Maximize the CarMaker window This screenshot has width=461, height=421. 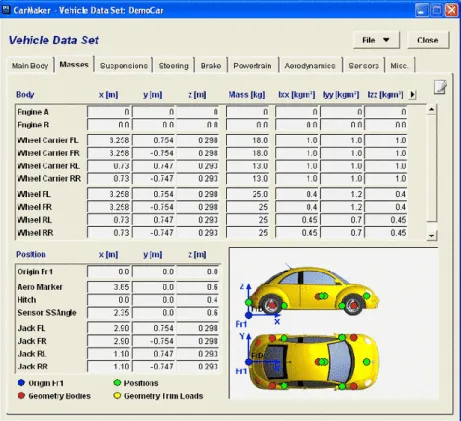coord(436,10)
